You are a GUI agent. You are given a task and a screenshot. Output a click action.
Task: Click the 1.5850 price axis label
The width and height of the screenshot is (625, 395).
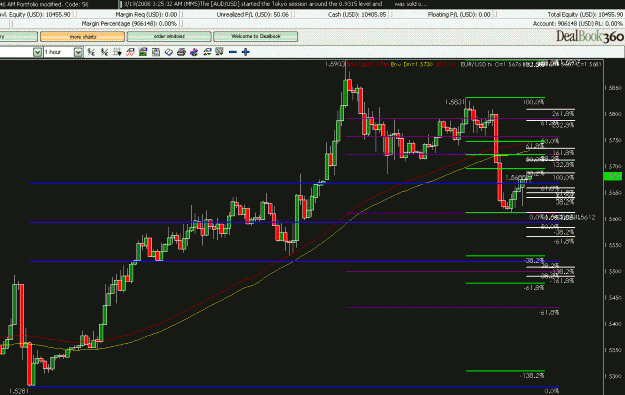click(613, 88)
